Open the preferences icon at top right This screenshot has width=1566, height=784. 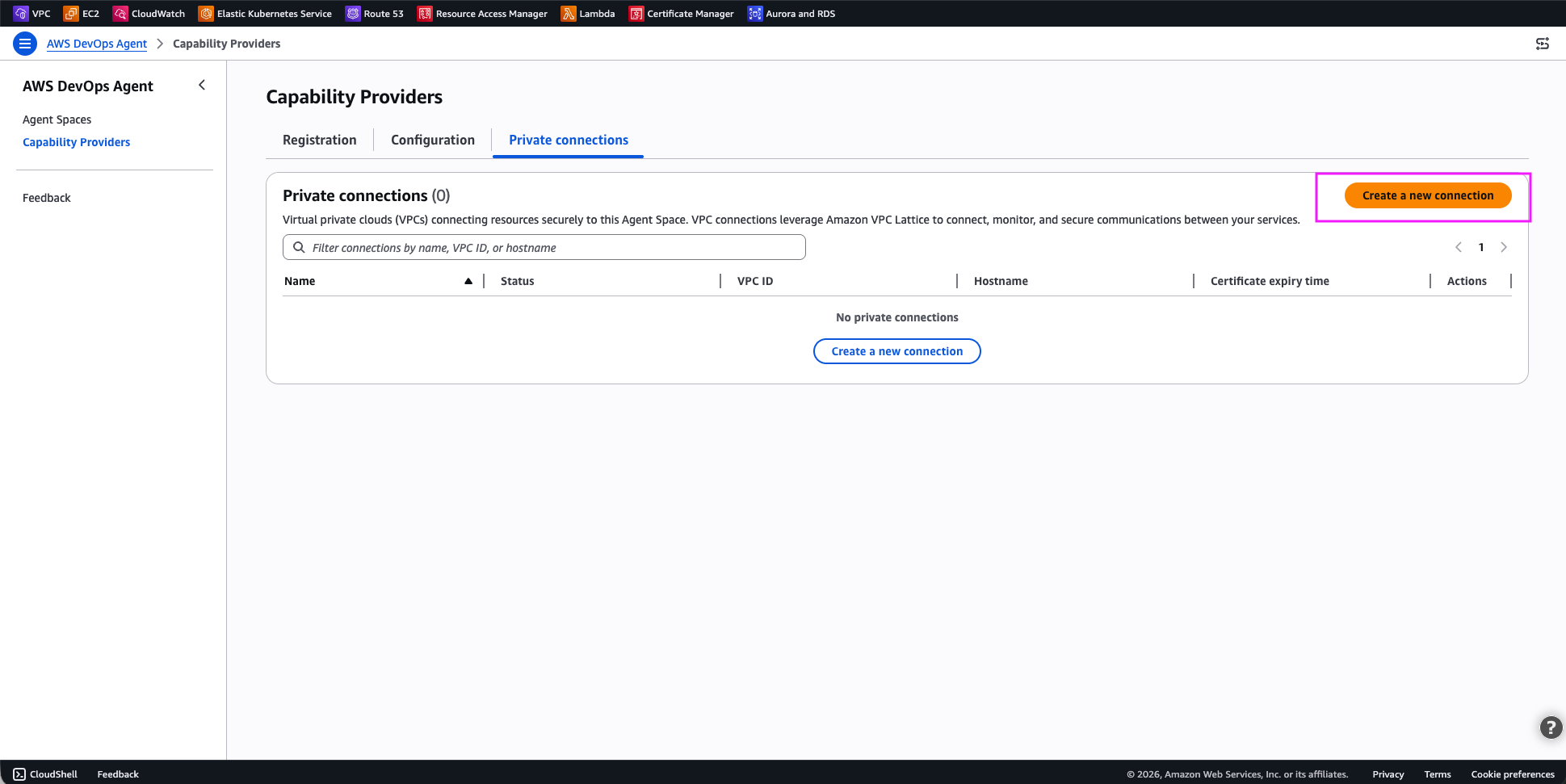(1543, 44)
